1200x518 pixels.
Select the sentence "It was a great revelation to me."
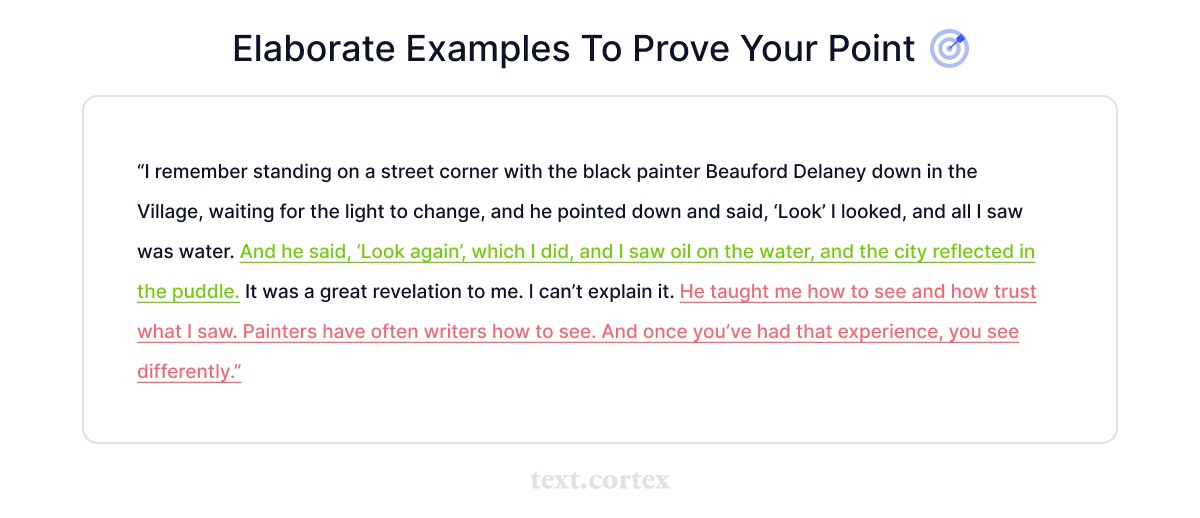(x=383, y=292)
